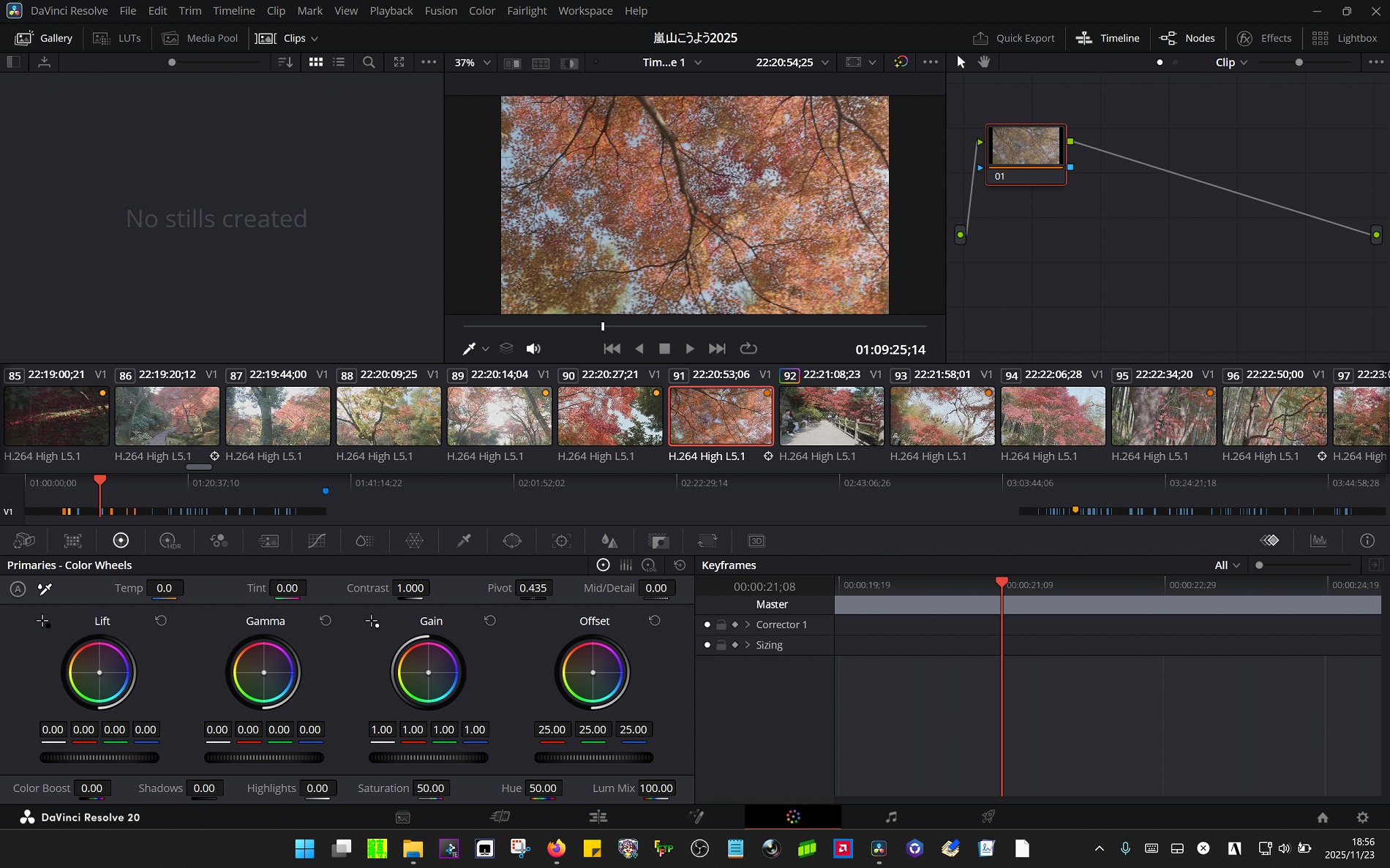Toggle lock on Corrector 1 keyframe track
This screenshot has width=1390, height=868.
click(x=721, y=624)
